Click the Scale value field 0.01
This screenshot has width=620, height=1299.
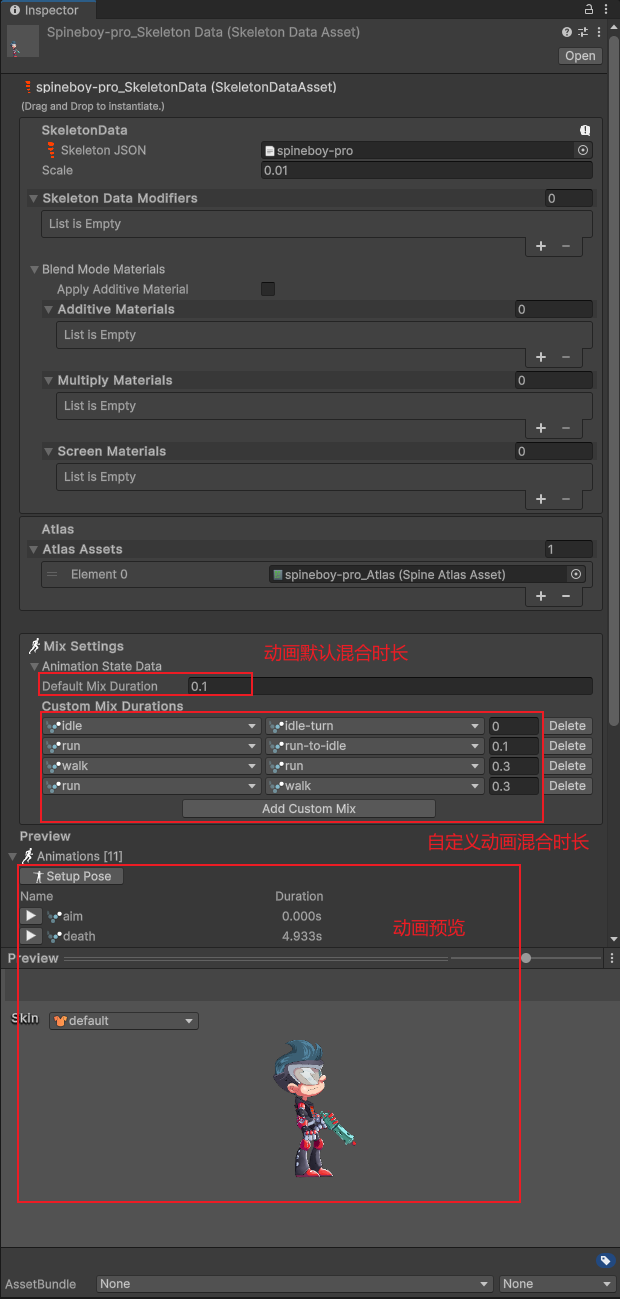point(427,170)
